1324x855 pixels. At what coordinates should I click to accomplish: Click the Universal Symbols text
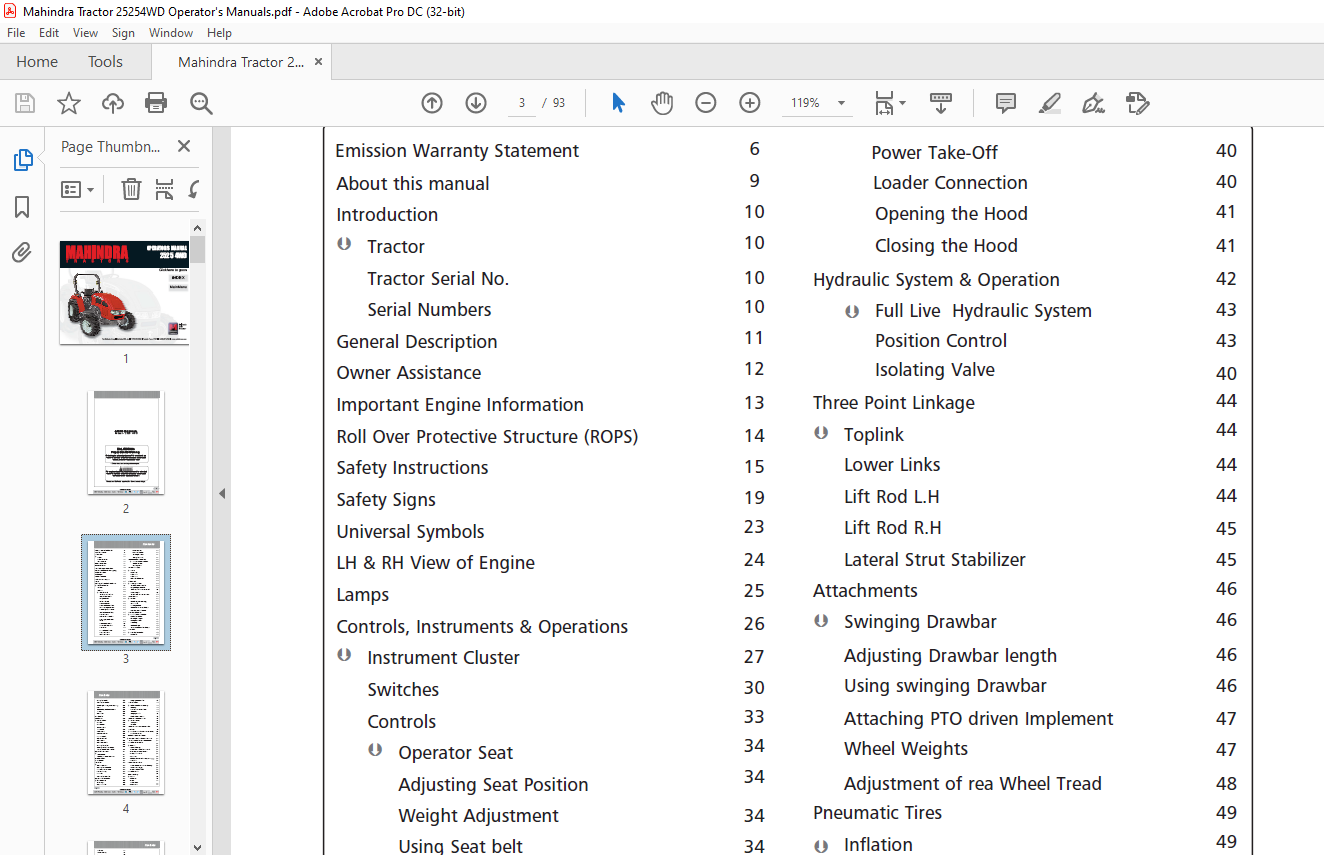point(410,532)
